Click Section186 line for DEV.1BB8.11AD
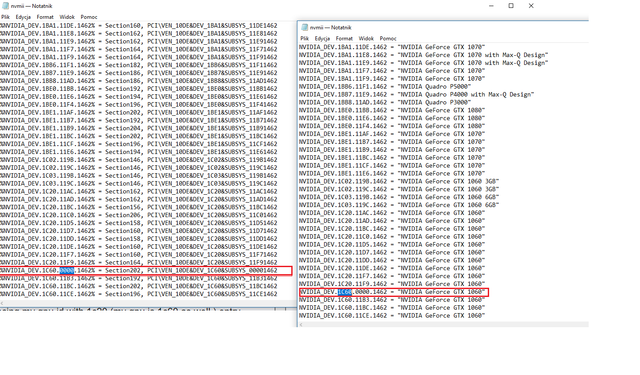 pos(138,81)
